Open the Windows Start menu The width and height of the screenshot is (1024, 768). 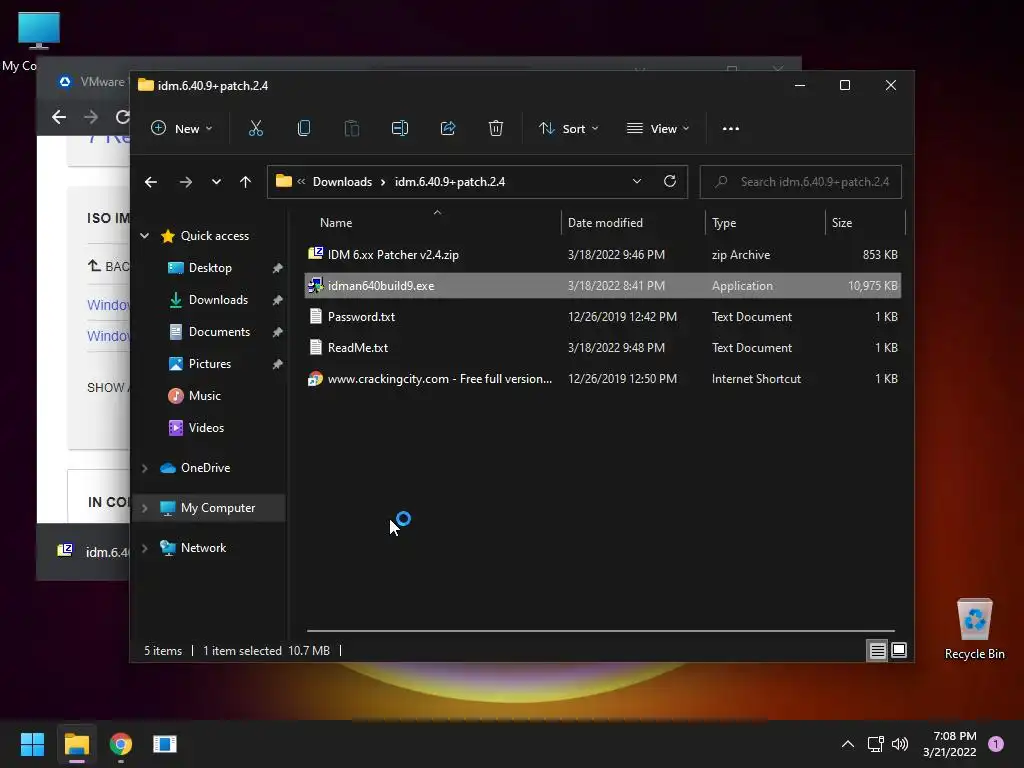32,744
